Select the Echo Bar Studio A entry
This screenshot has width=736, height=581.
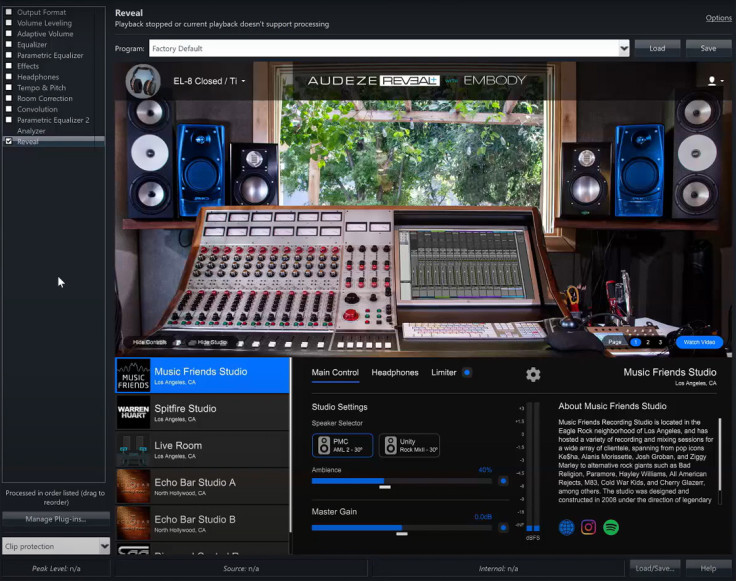tap(203, 486)
